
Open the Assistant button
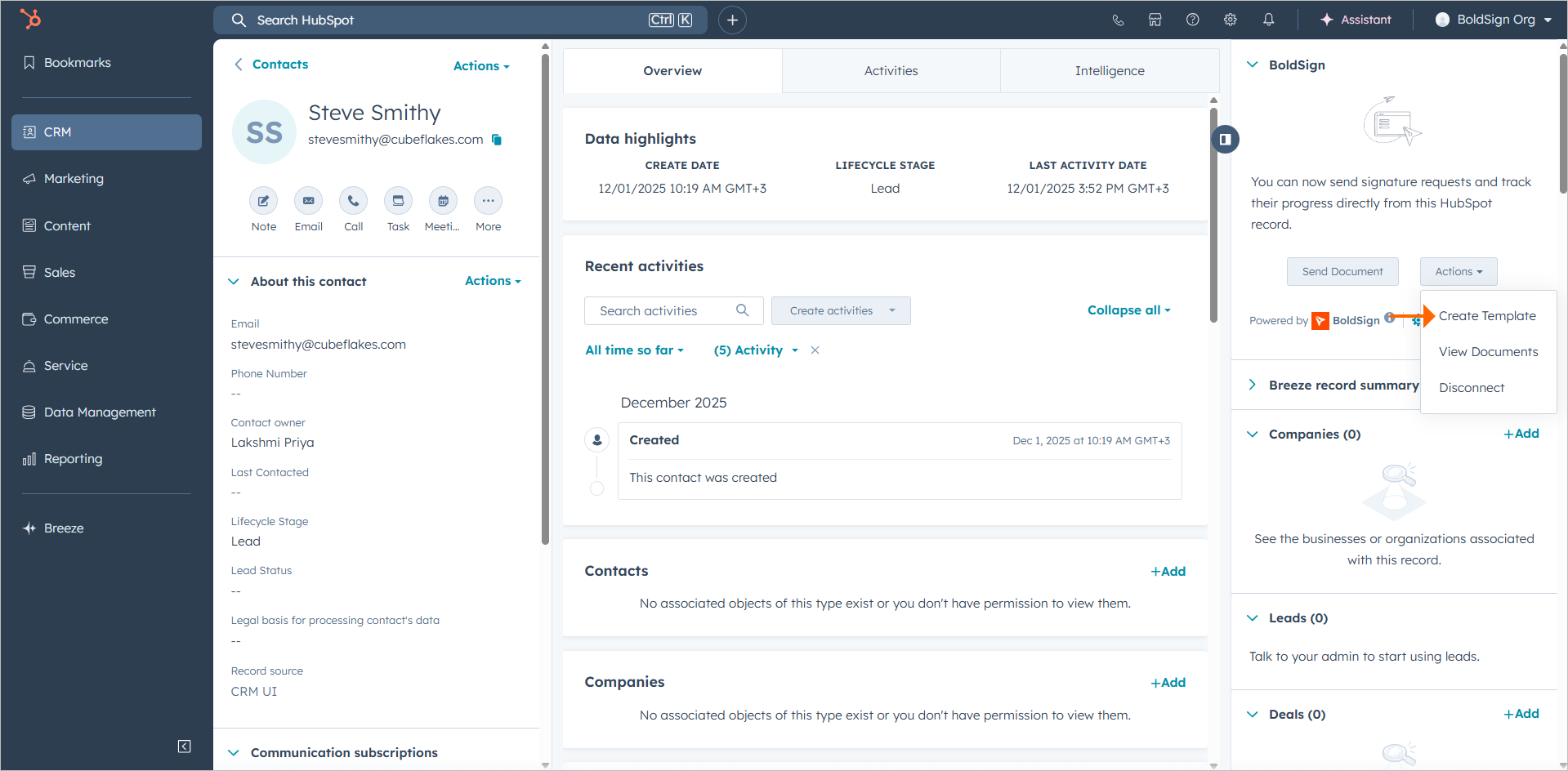click(1356, 20)
